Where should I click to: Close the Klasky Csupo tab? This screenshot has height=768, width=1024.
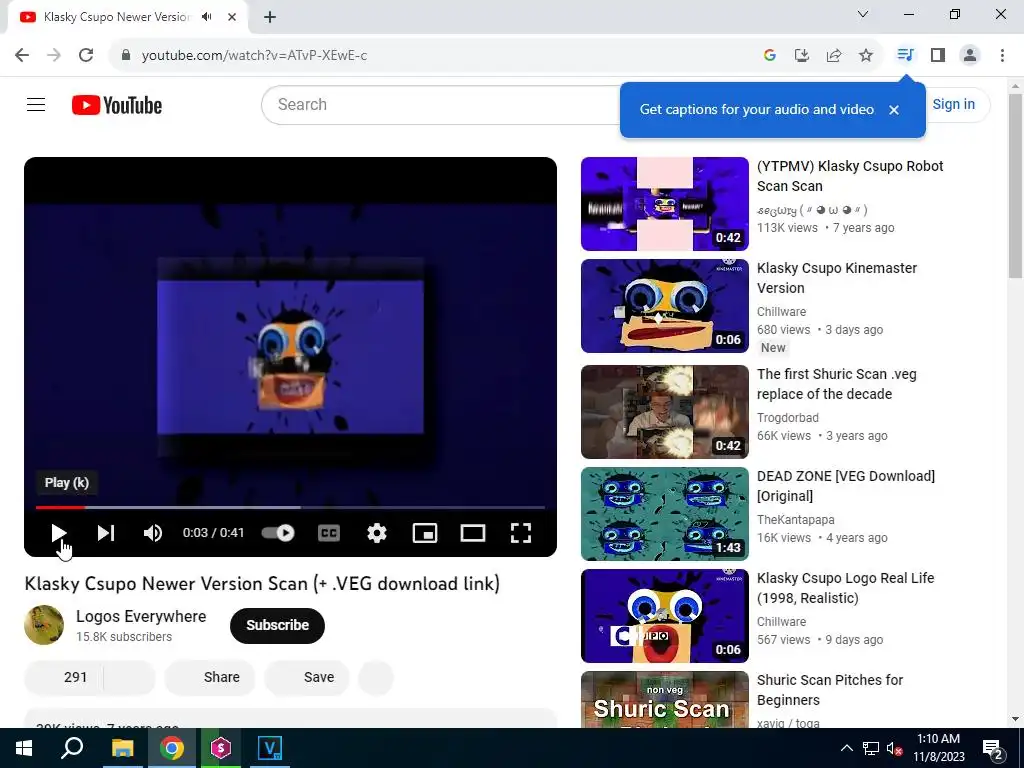point(232,17)
